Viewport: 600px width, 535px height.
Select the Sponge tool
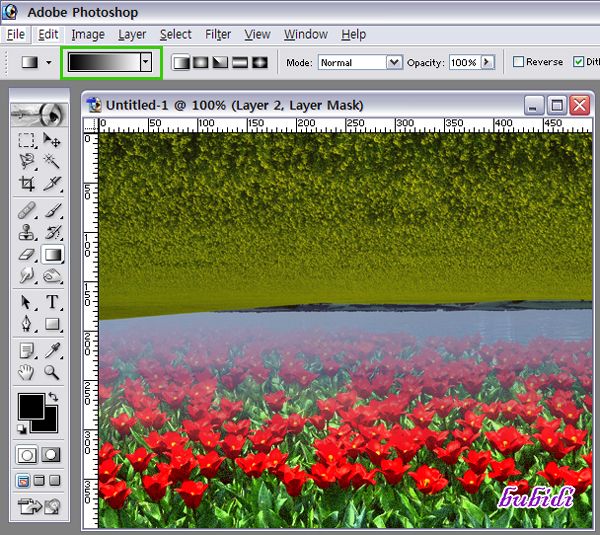[52, 276]
